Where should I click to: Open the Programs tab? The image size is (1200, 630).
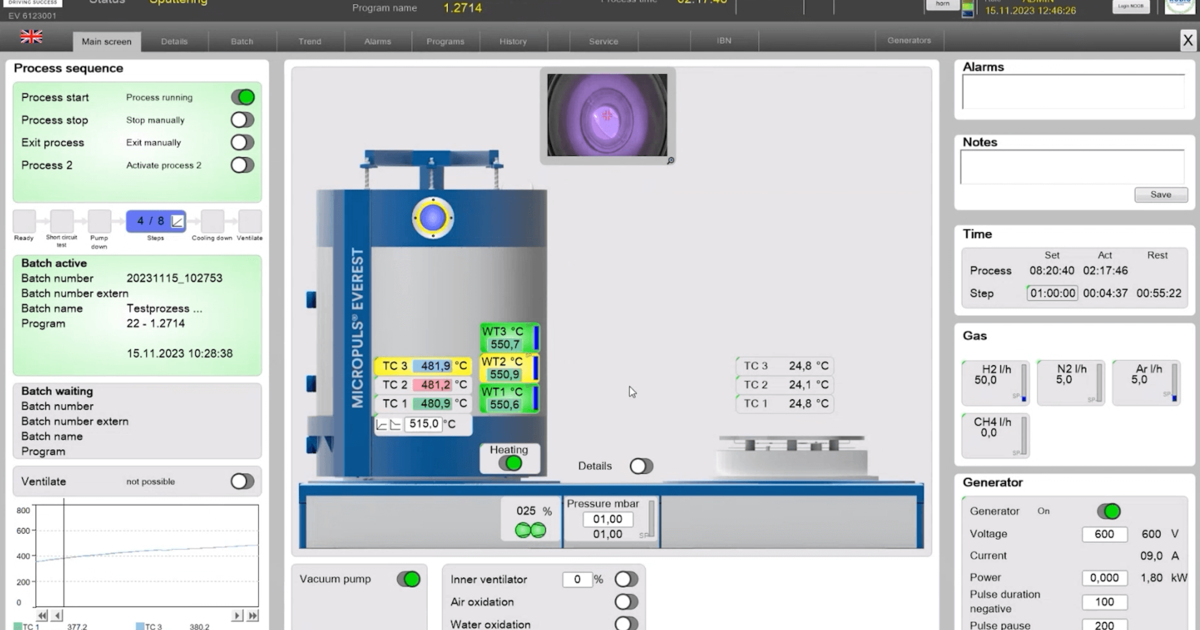pyautogui.click(x=445, y=41)
